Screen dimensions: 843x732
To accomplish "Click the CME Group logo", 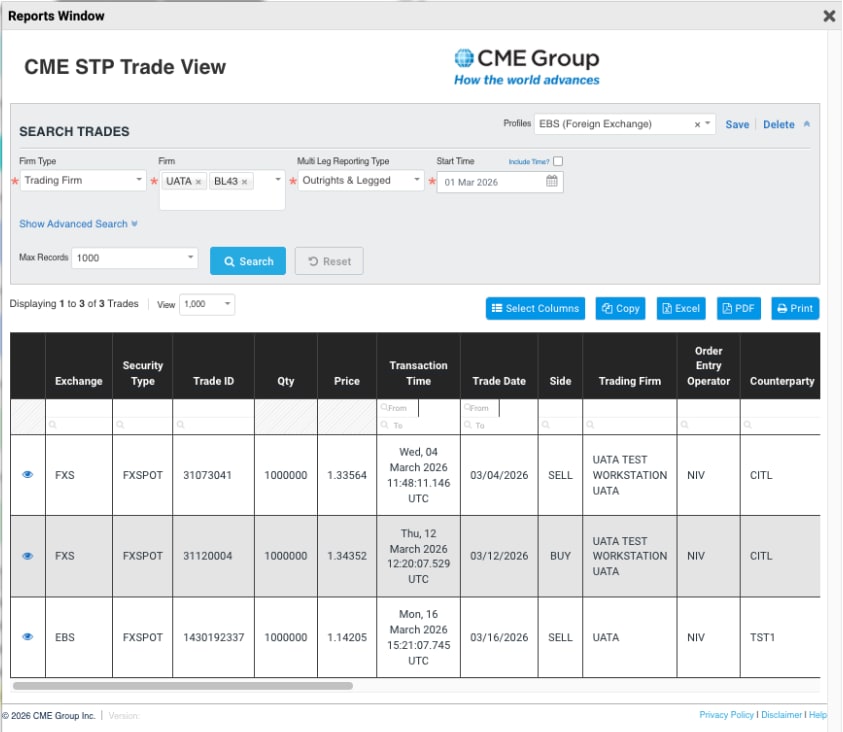I will (x=526, y=67).
